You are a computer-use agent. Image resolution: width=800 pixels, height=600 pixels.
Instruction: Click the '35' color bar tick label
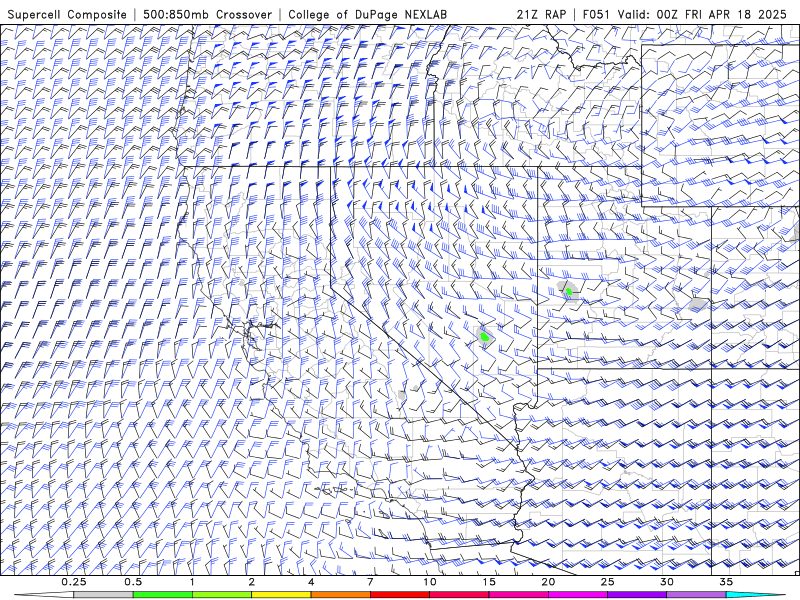(x=726, y=582)
